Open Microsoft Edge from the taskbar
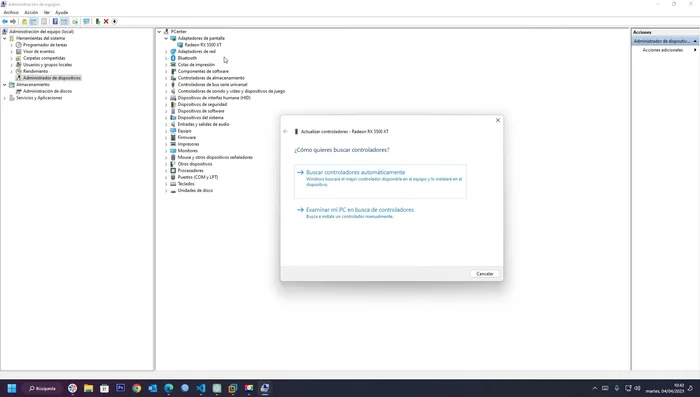This screenshot has width=700, height=397. tap(169, 388)
